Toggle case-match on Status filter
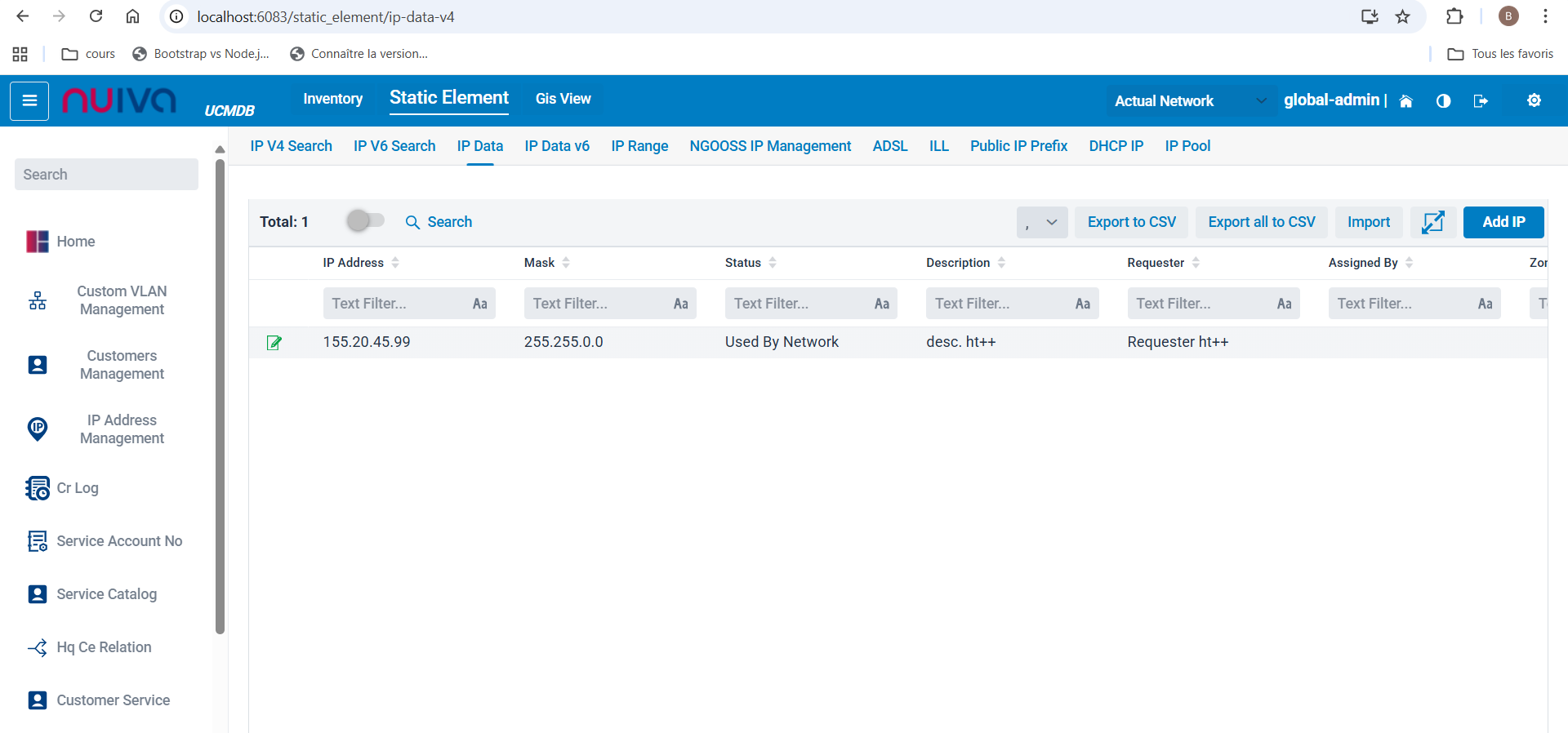The image size is (1568, 733). 881,304
